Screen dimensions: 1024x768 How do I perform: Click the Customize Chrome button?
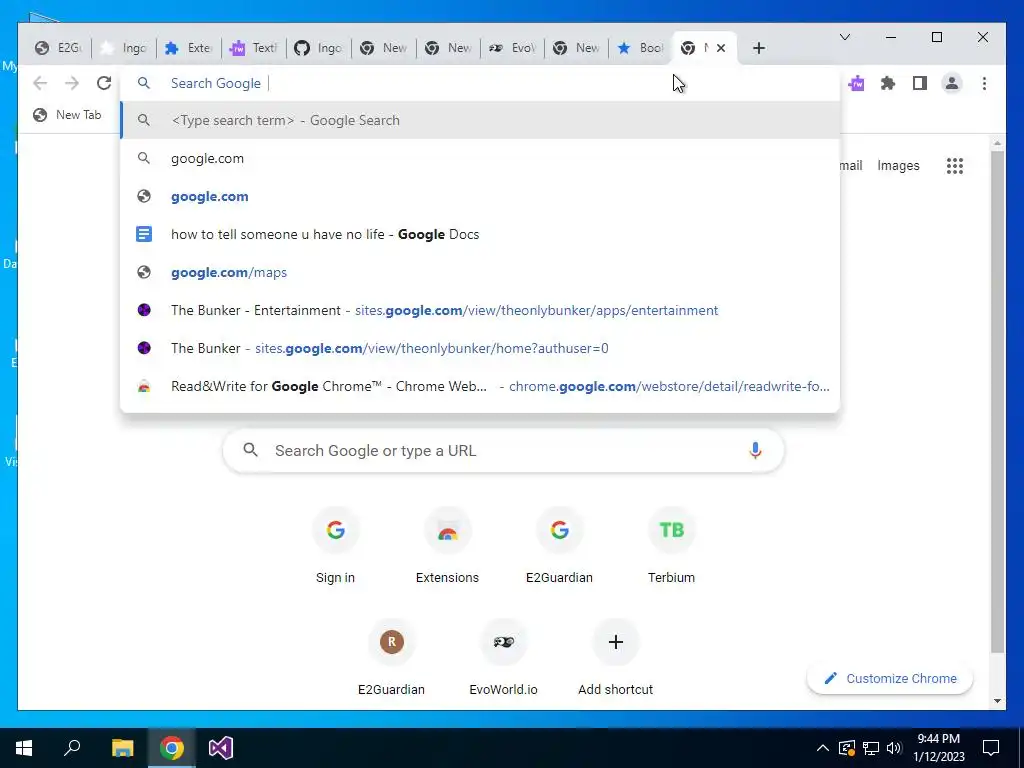tap(890, 679)
